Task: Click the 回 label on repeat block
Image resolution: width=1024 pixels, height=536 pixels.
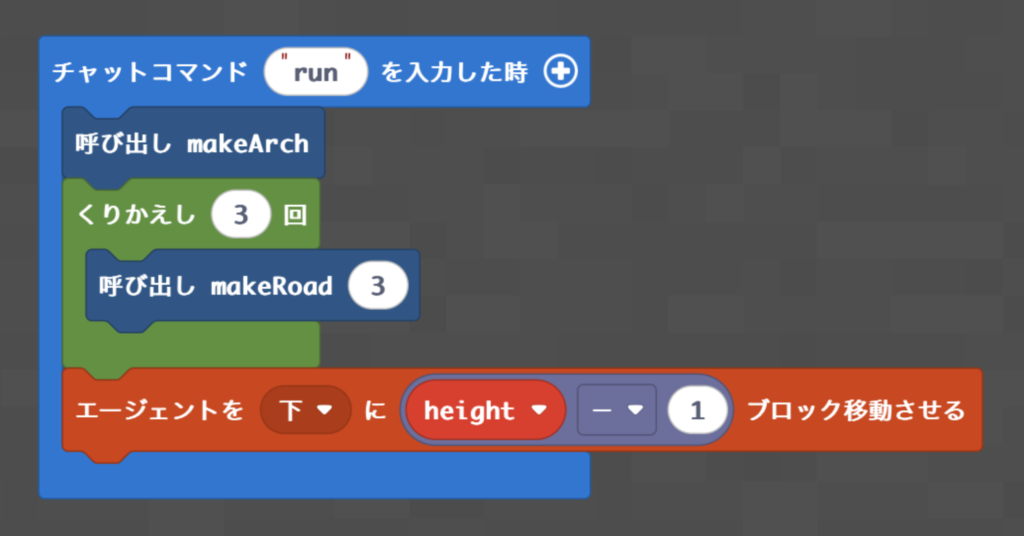Action: (x=295, y=216)
